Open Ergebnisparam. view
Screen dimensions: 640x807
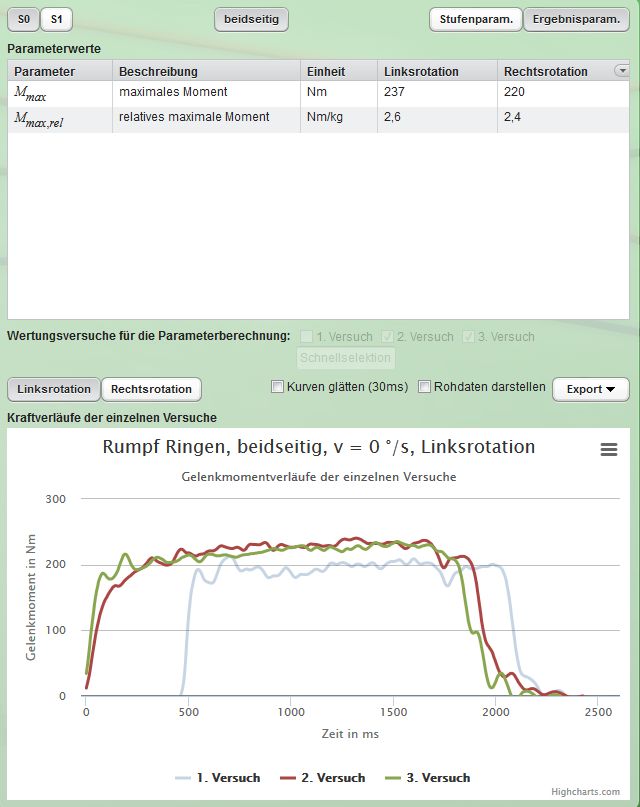575,19
